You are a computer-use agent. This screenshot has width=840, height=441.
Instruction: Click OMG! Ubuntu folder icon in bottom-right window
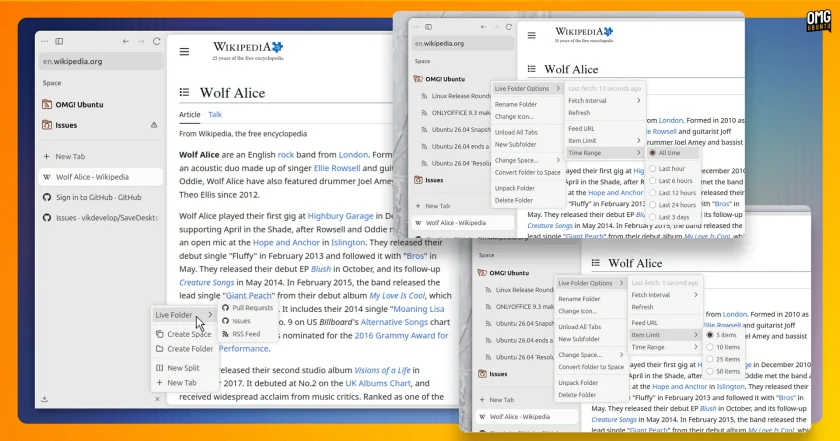pyautogui.click(x=482, y=273)
